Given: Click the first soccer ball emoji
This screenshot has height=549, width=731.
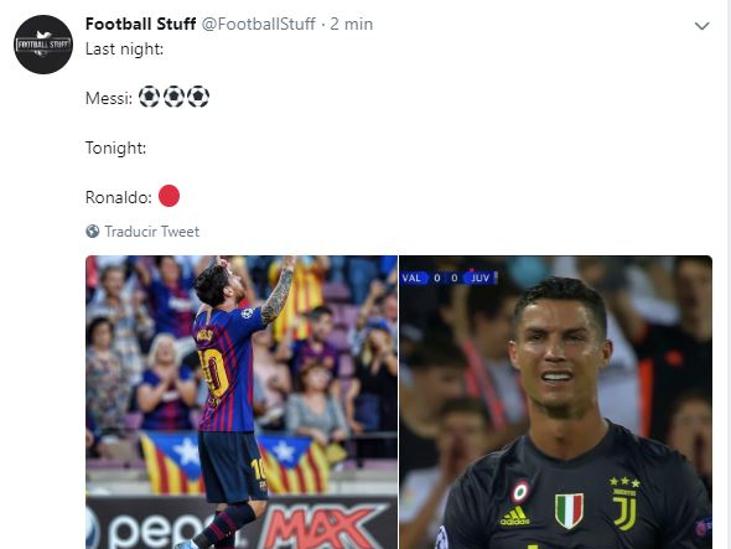Looking at the screenshot, I should pos(149,96).
